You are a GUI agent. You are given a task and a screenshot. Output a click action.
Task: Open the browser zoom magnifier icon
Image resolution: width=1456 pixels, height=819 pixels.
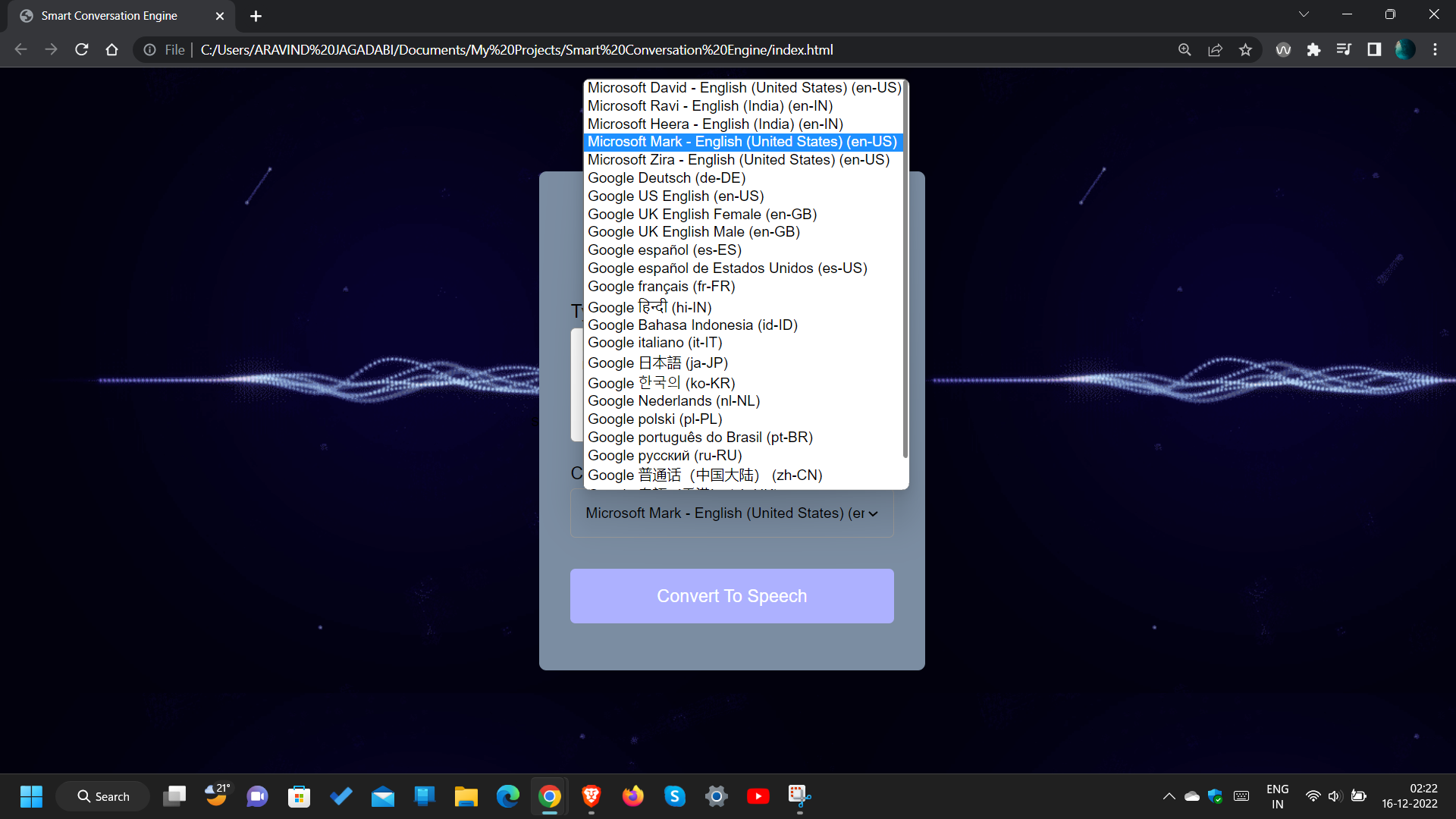(1185, 50)
